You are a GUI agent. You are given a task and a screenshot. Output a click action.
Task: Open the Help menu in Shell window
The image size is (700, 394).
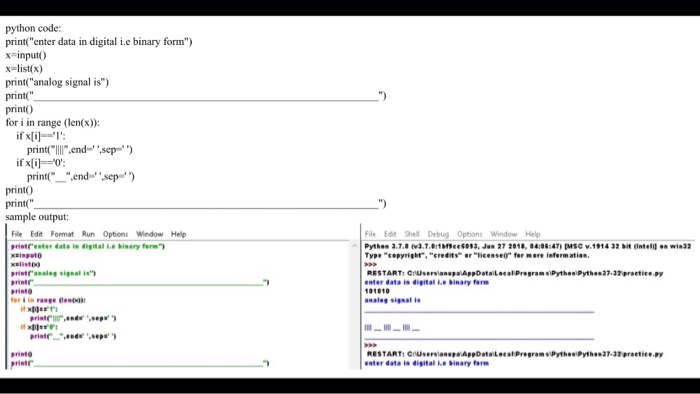[x=533, y=234]
